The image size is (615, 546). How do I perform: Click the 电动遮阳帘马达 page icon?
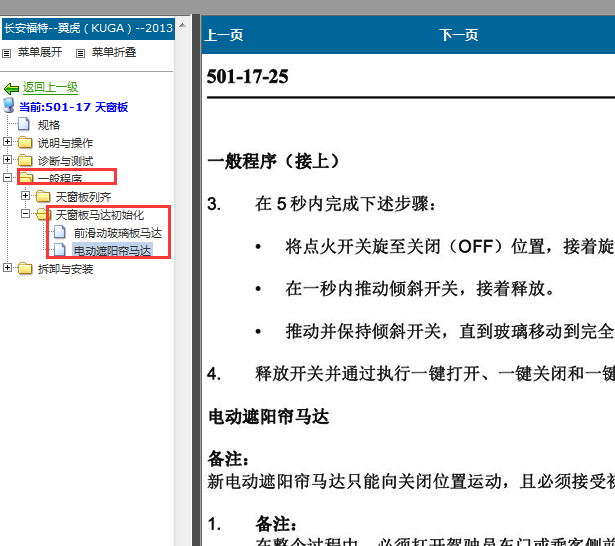tap(60, 249)
